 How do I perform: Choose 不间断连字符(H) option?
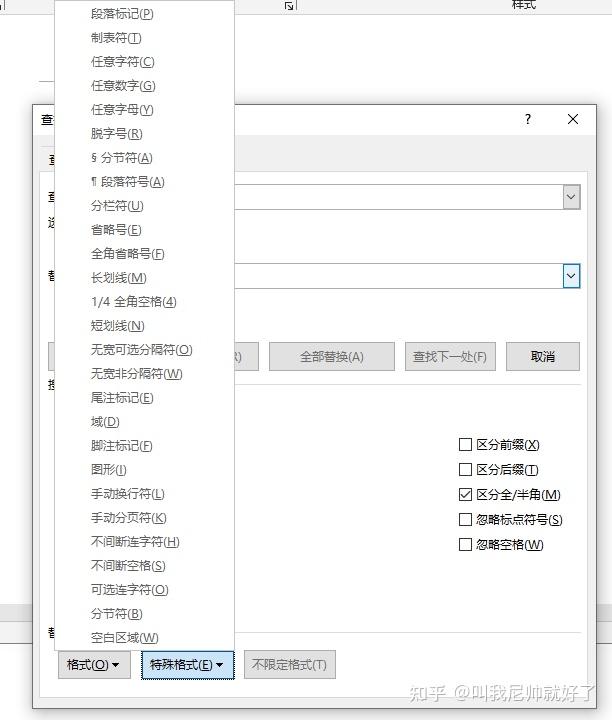pyautogui.click(x=135, y=541)
